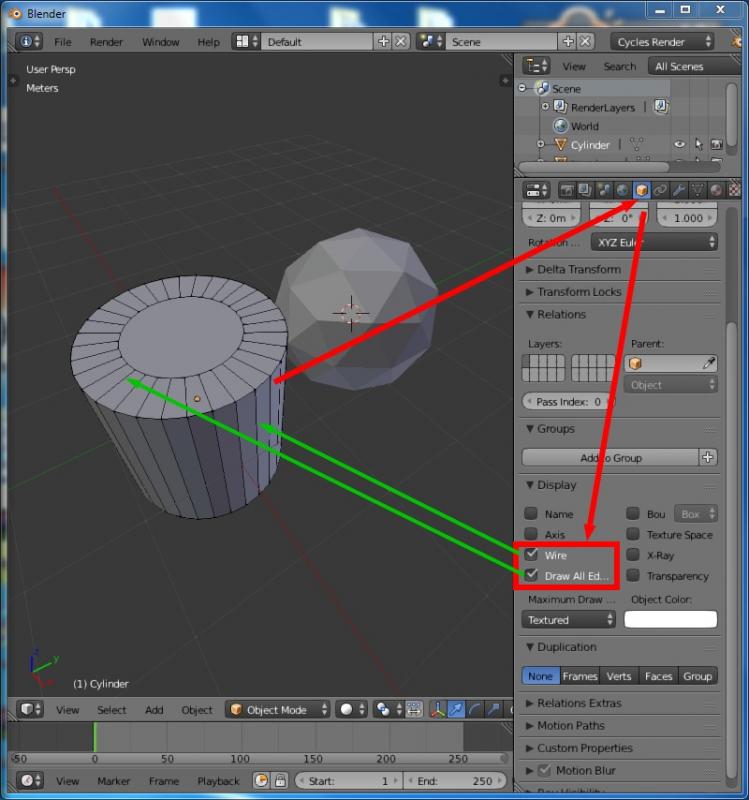The image size is (749, 800).
Task: Select Faces duplication option
Action: click(658, 676)
